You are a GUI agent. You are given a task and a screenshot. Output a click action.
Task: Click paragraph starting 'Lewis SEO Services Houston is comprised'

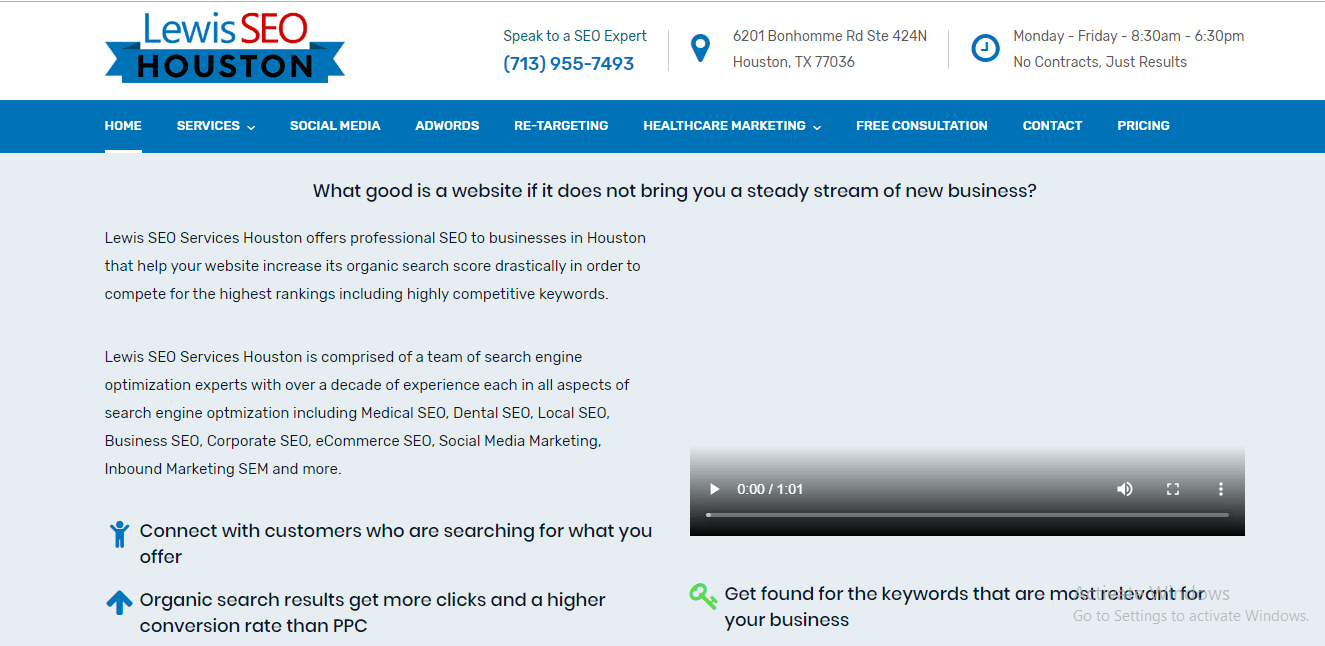coord(367,413)
